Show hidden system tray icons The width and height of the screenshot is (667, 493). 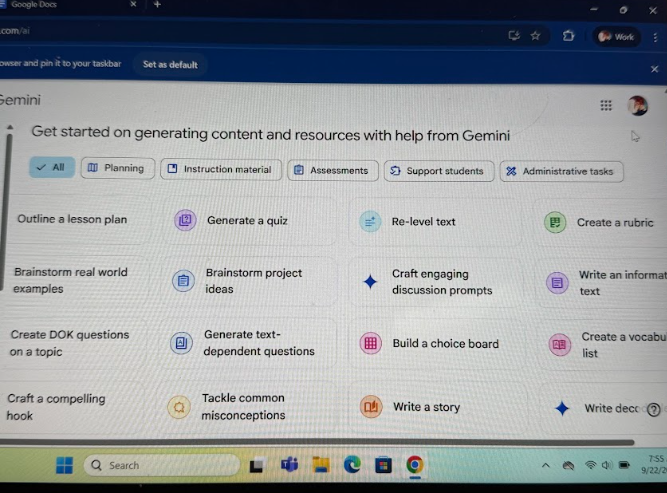[x=545, y=465]
